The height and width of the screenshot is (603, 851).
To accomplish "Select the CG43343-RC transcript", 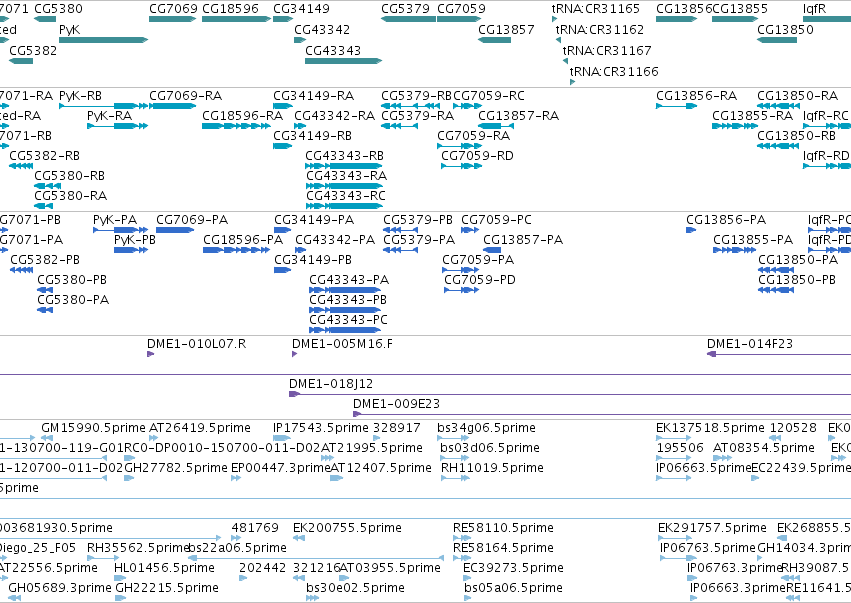I will (344, 206).
